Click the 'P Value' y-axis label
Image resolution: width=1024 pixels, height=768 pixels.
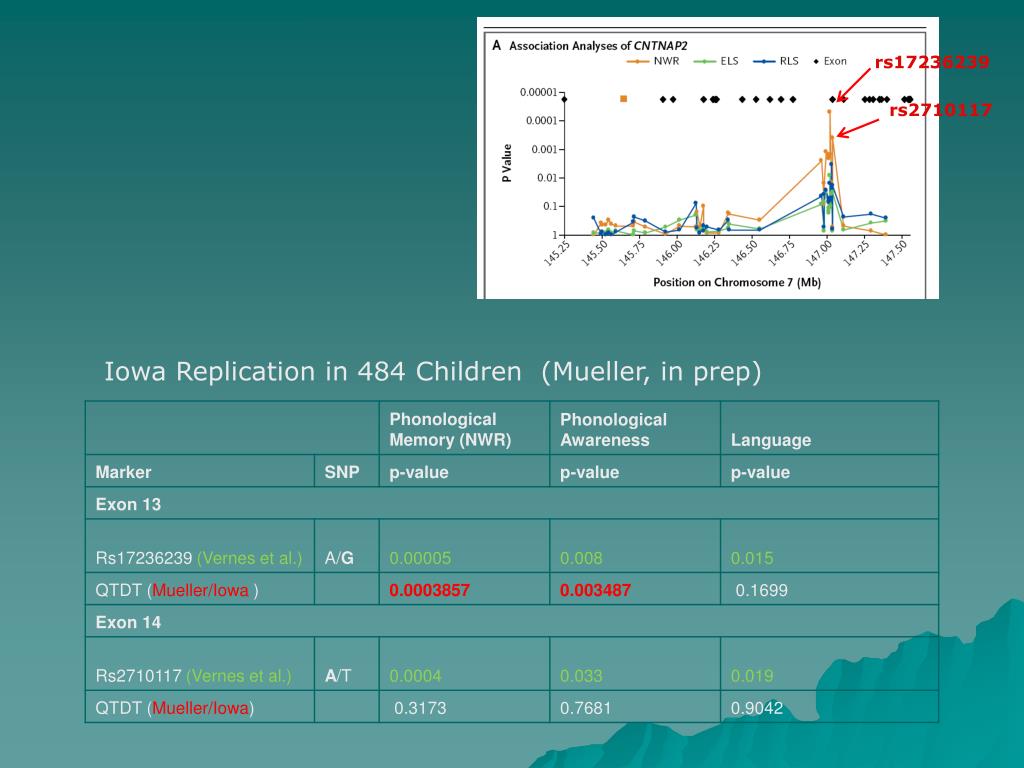(x=507, y=163)
